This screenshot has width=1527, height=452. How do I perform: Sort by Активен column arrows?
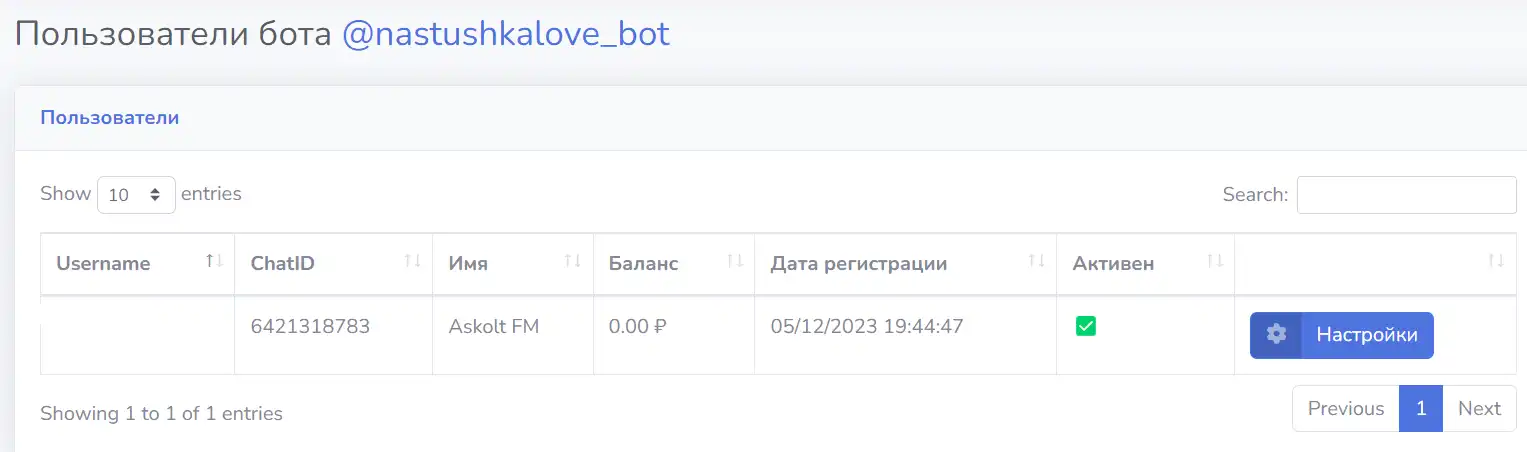(1214, 261)
